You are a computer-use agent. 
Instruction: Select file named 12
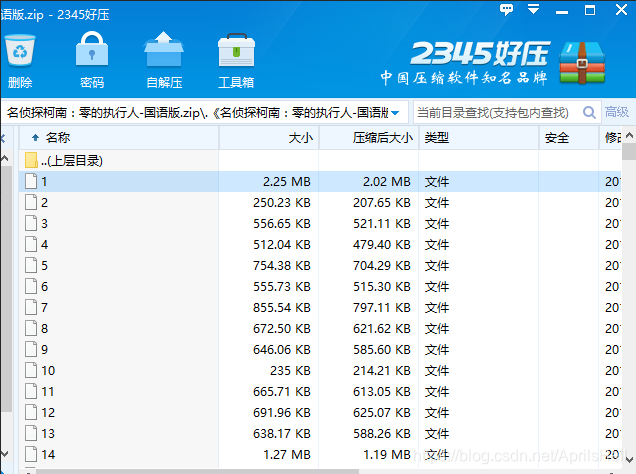click(48, 413)
